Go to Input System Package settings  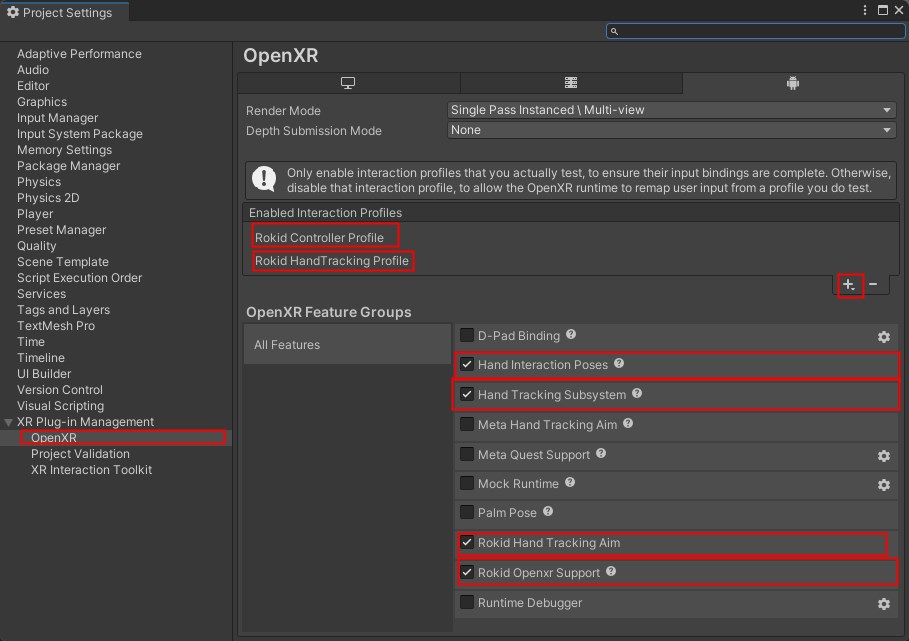click(x=79, y=134)
